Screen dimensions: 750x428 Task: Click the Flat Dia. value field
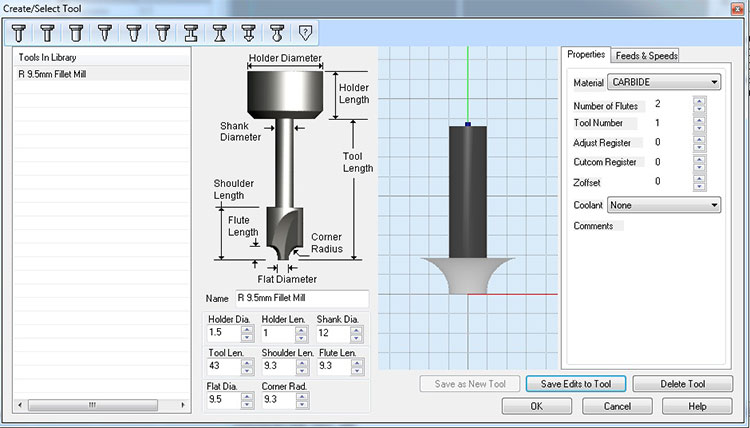(x=223, y=400)
